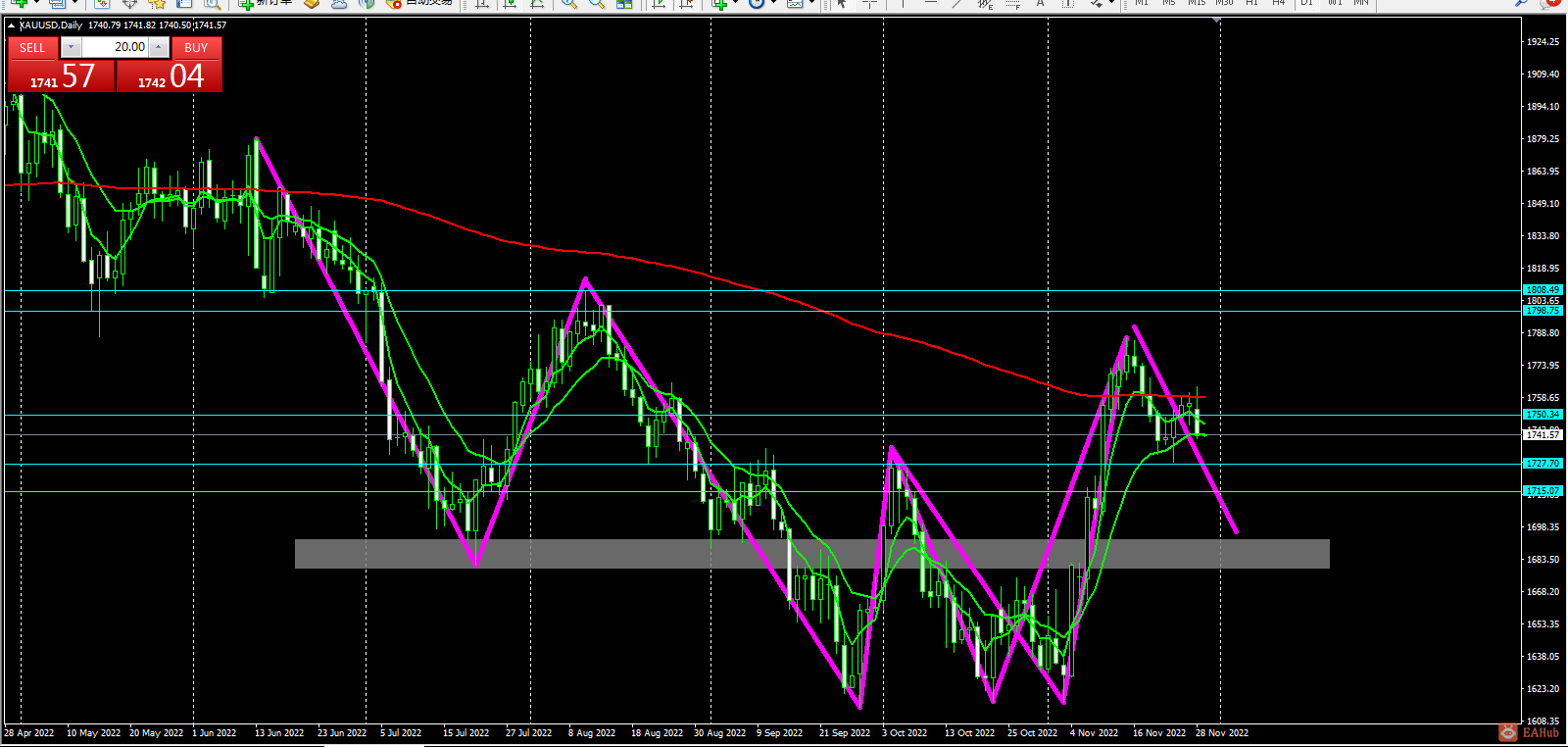Toggle the AutoTrading toolbar button
1568x747 pixels.
coord(418,4)
